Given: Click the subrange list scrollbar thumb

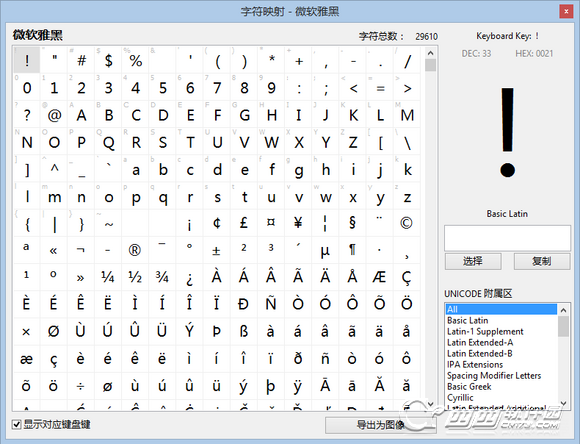Looking at the screenshot, I should [563, 326].
